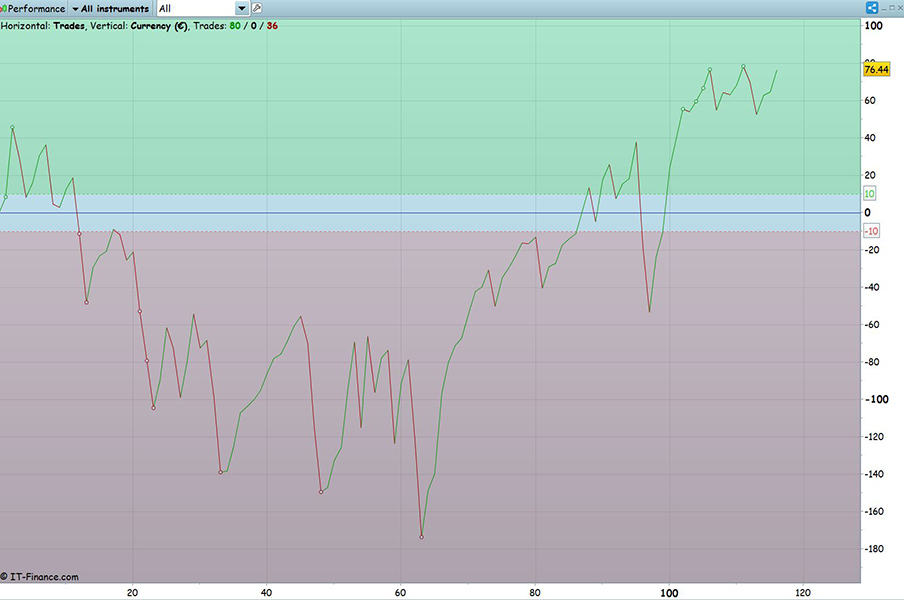Click the winning trades count 80
The width and height of the screenshot is (904, 600).
click(235, 26)
